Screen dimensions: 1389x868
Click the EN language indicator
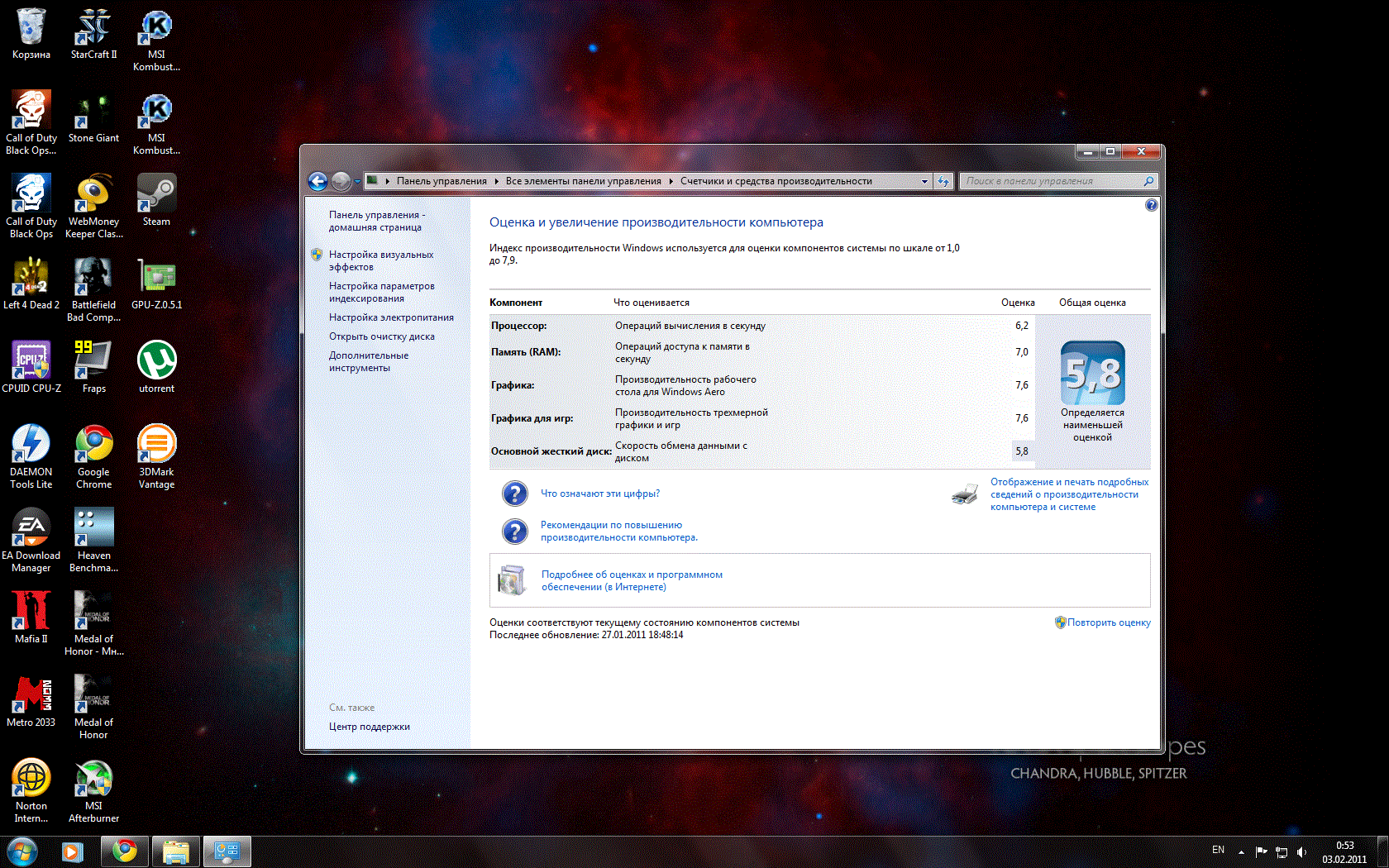(1218, 850)
